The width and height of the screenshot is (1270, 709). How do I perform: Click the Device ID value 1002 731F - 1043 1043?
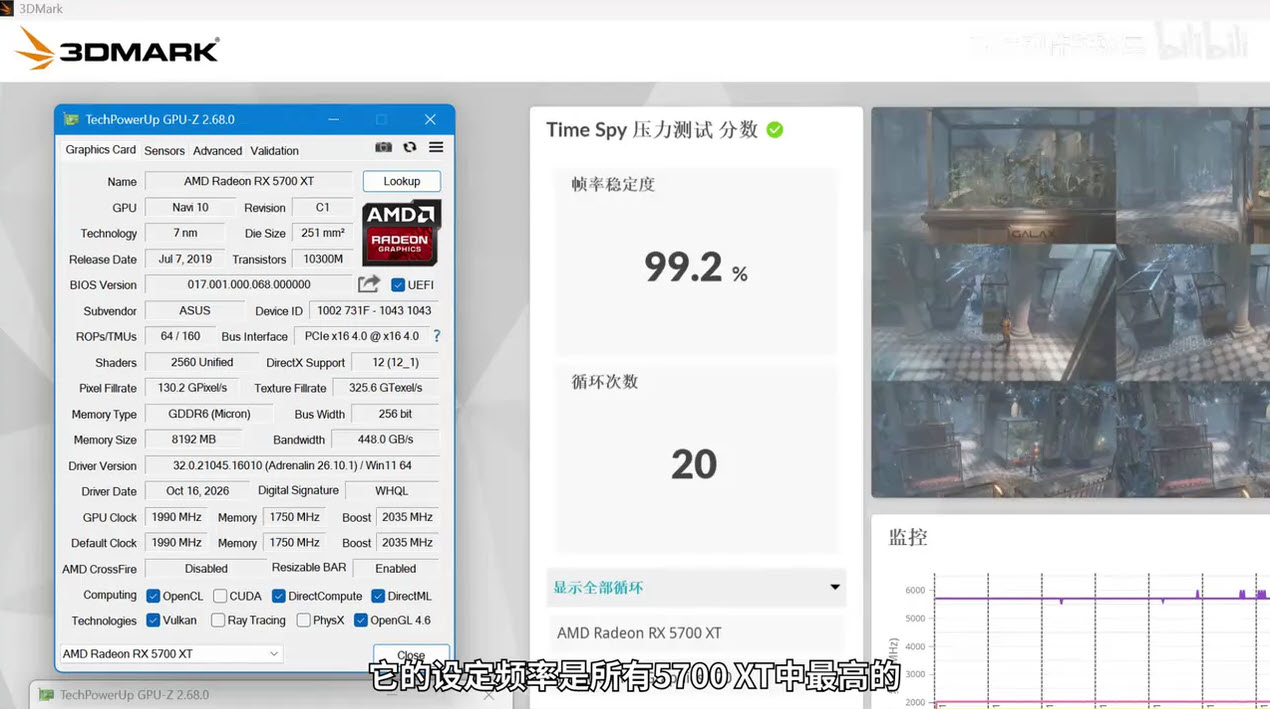pyautogui.click(x=374, y=310)
